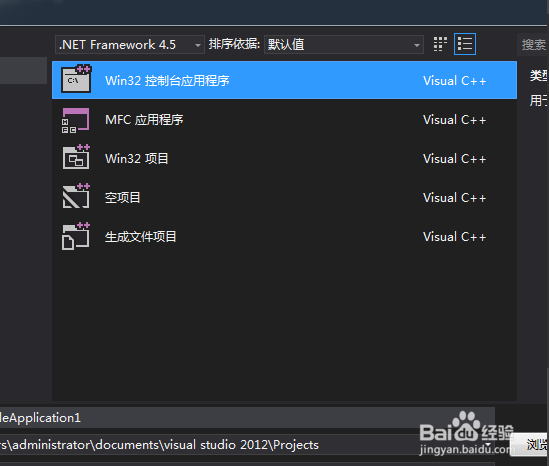Click Visual C++ label in MFC row
The image size is (549, 466).
454,120
